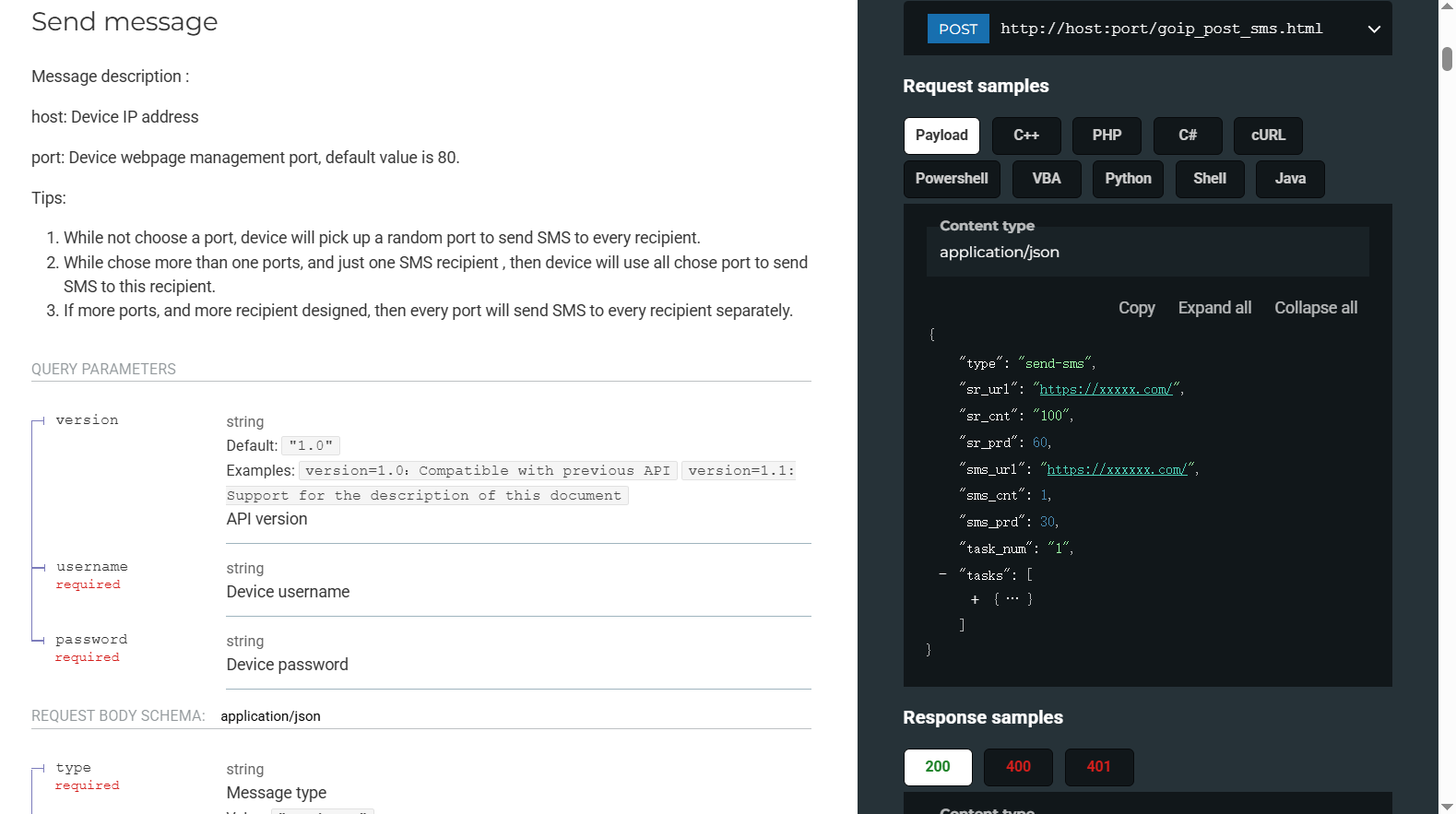Show the C# request sample
The image size is (1456, 814).
(x=1187, y=136)
